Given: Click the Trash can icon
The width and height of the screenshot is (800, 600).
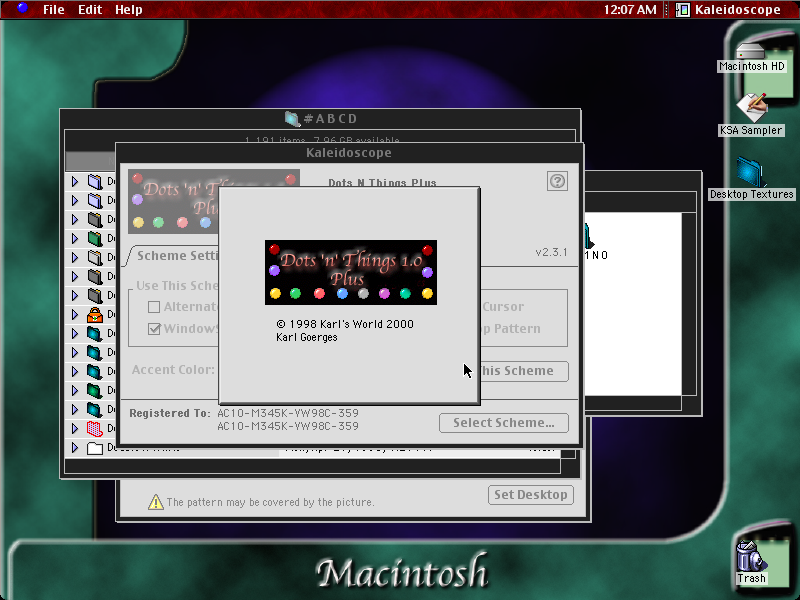Looking at the screenshot, I should [x=751, y=556].
